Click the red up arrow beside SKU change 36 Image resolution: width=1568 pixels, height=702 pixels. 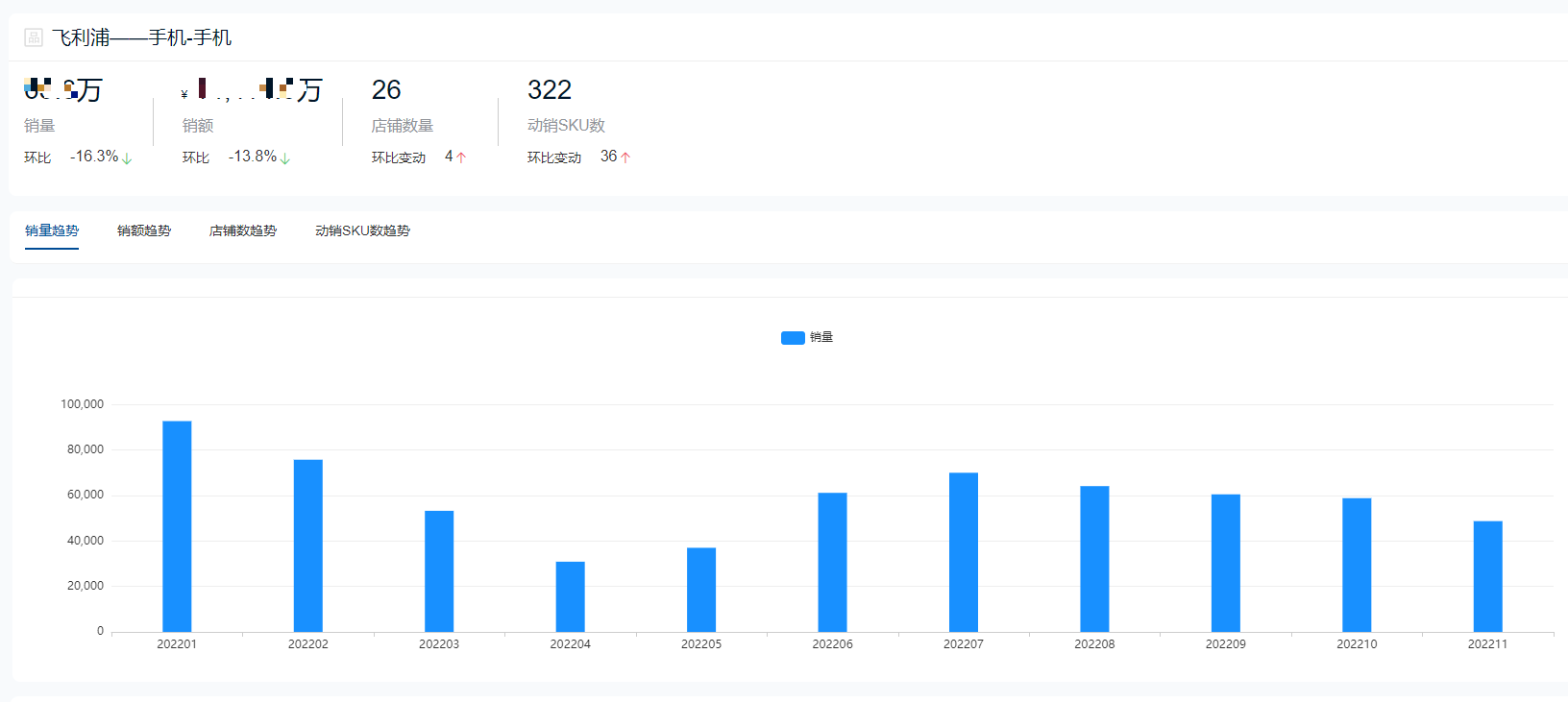pos(625,157)
